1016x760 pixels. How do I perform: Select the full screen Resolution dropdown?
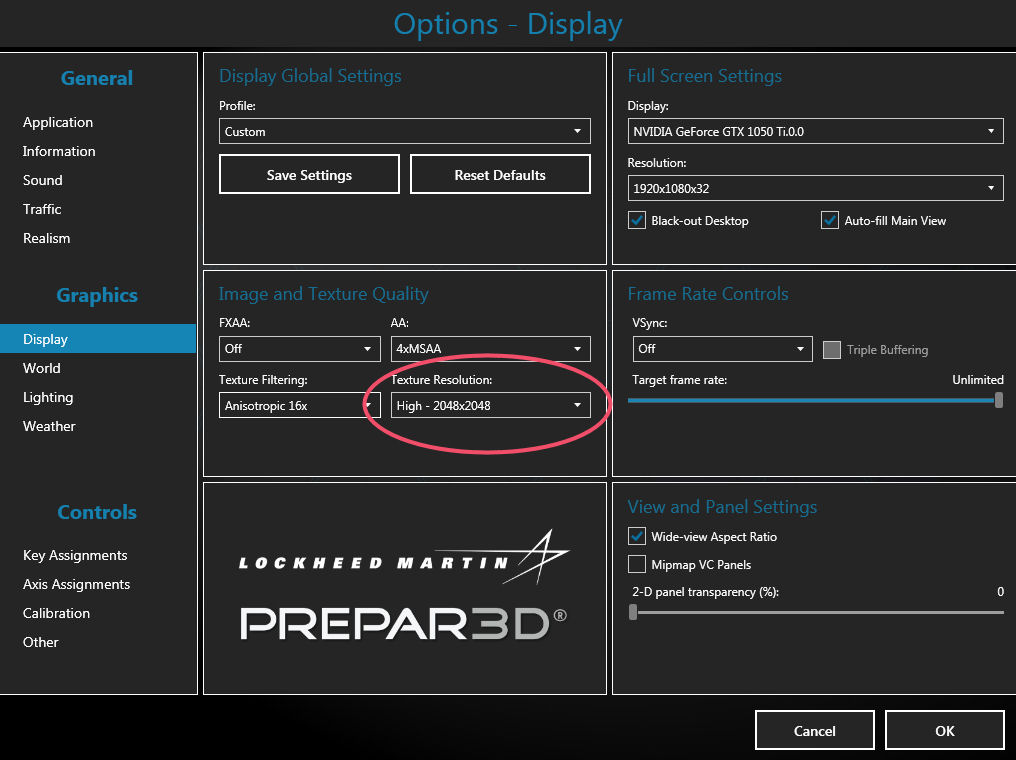pyautogui.click(x=815, y=188)
